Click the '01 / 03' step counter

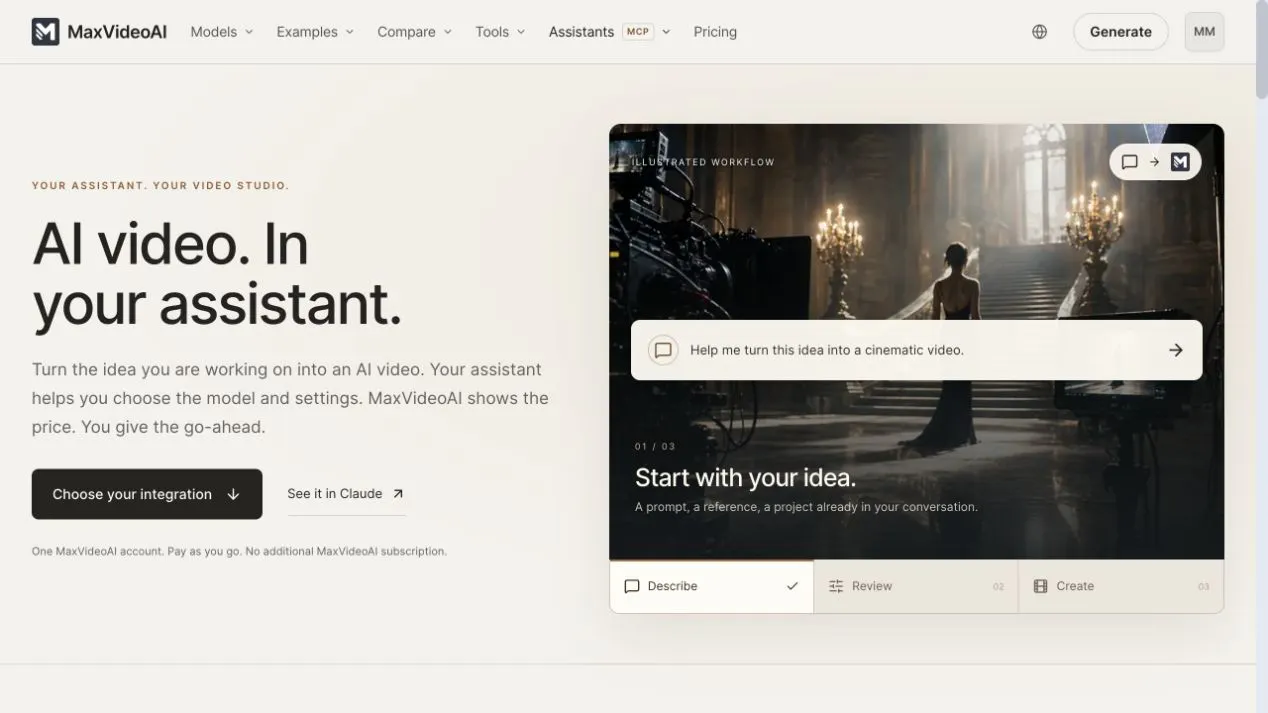(x=655, y=446)
